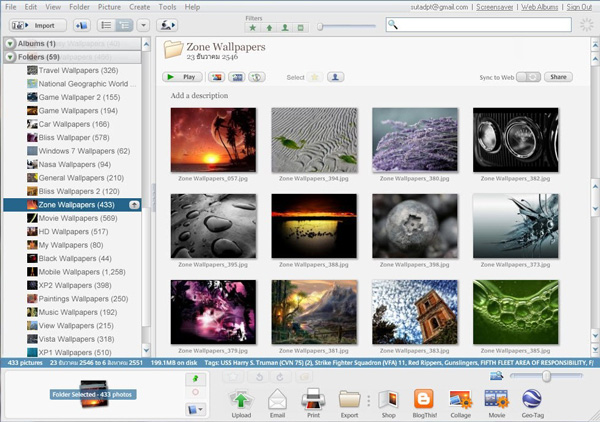Viewport: 600px width, 422px height.
Task: Switch to folder tree view
Action: click(x=124, y=25)
